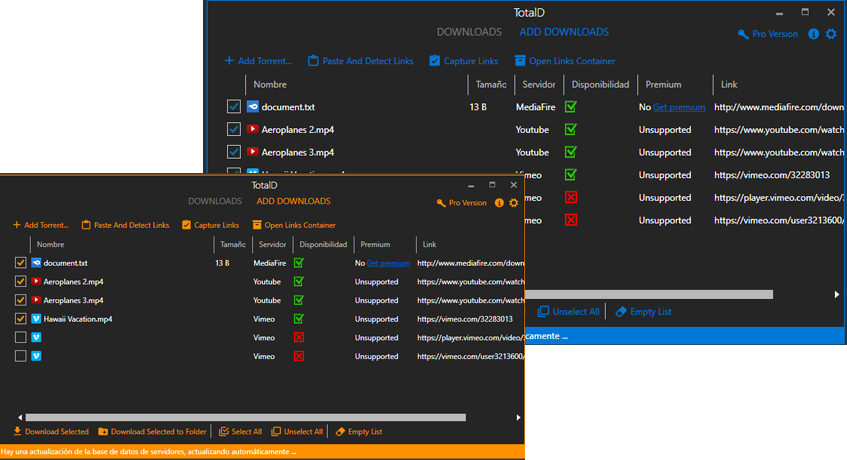Click MediaFire icon beside document.txt, blue window

252,107
